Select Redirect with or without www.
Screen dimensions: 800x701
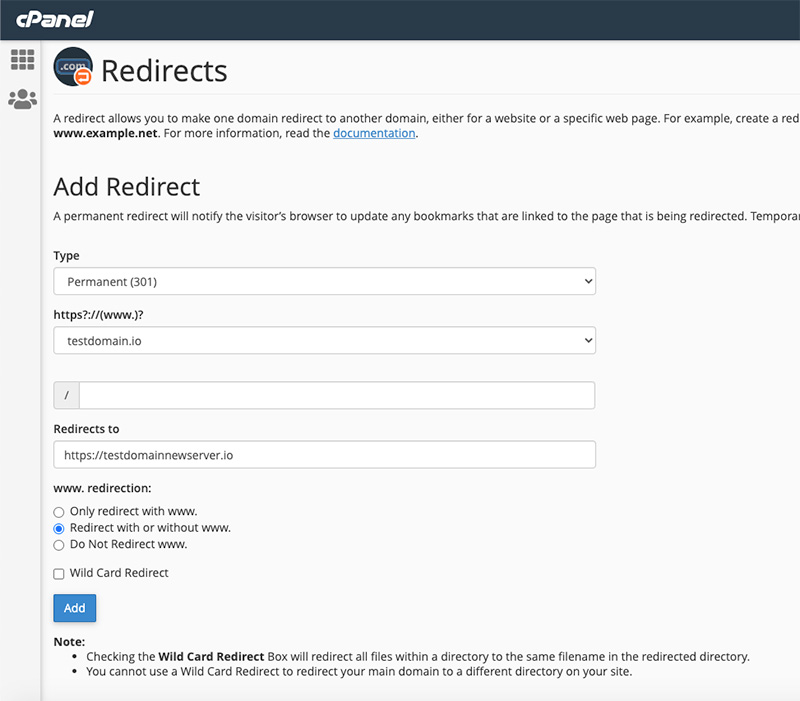pyautogui.click(x=59, y=528)
